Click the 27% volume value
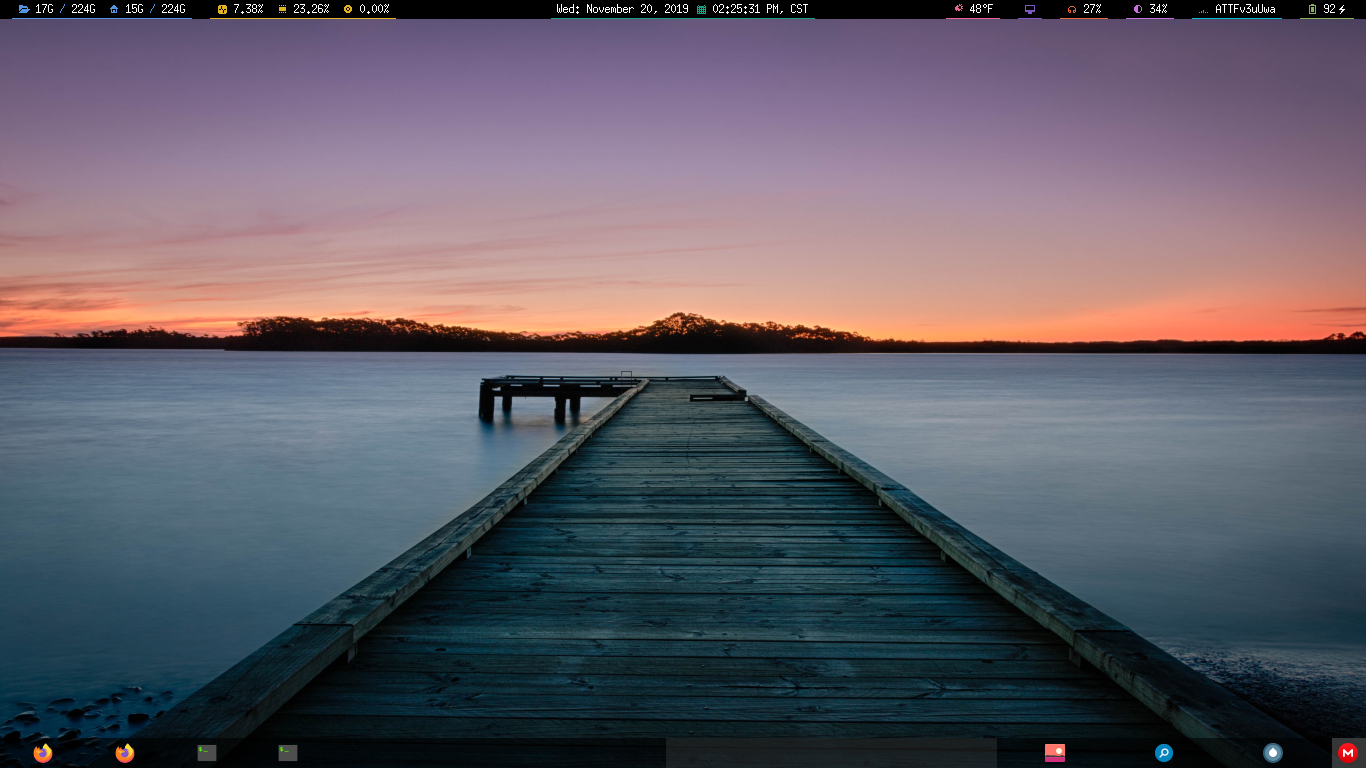The height and width of the screenshot is (768, 1366). (1092, 9)
